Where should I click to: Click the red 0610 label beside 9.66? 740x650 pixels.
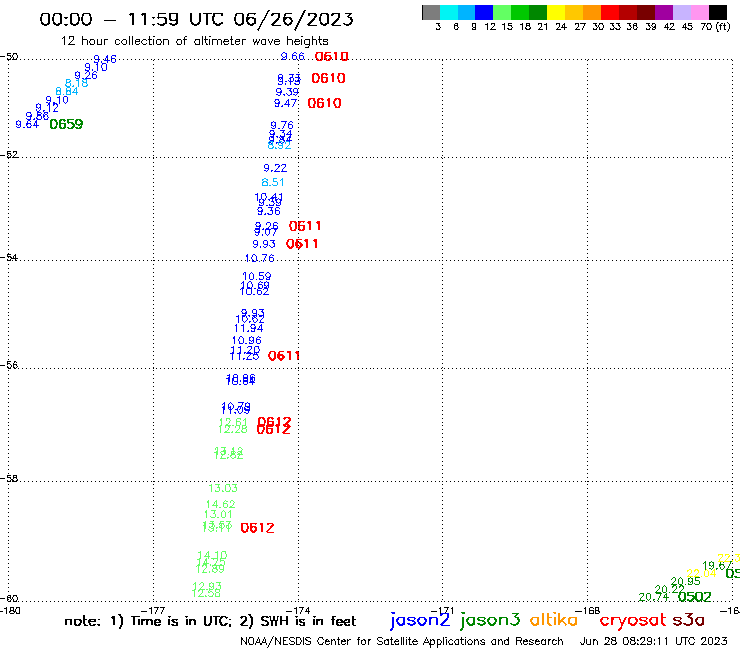click(x=331, y=57)
